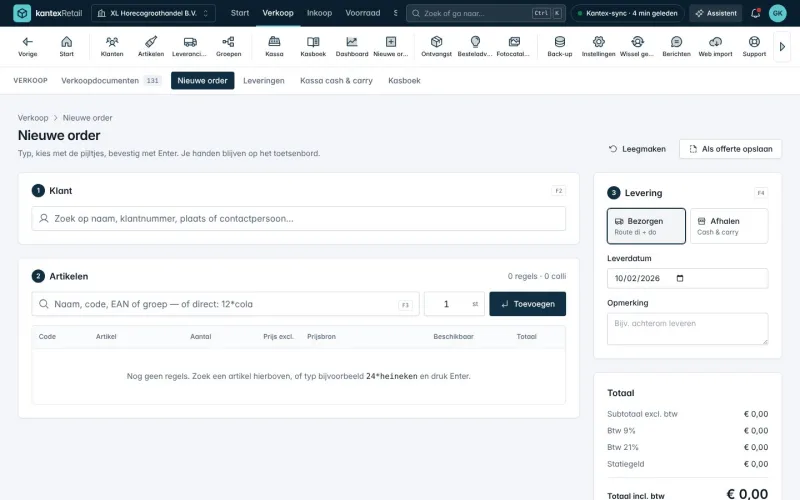Screen dimensions: 800x500
Task: Click the Prijs excl. column header
Action: tap(279, 337)
